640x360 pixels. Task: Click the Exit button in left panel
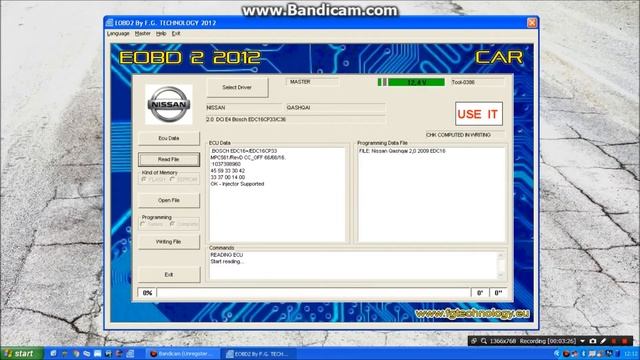(169, 275)
